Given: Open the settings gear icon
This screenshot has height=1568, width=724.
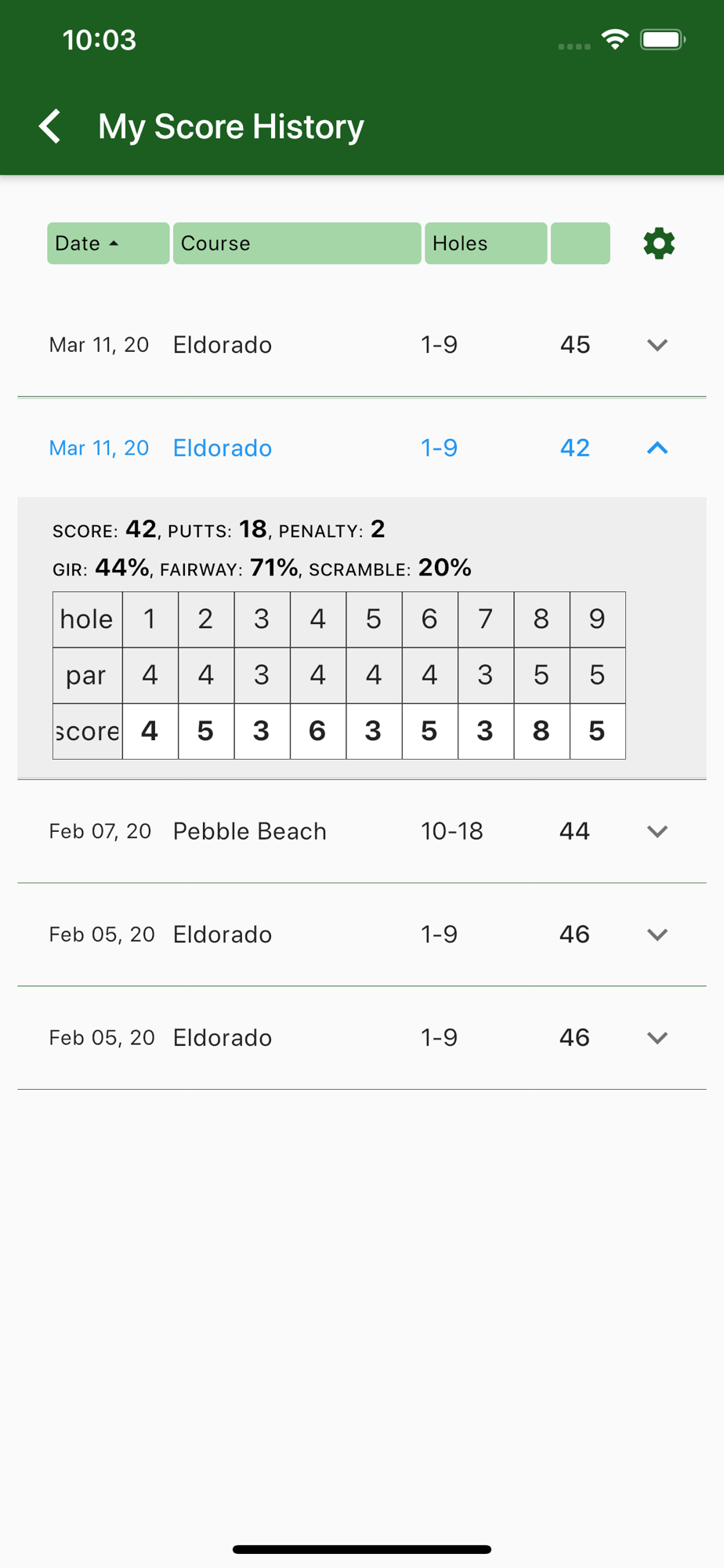Looking at the screenshot, I should point(658,243).
